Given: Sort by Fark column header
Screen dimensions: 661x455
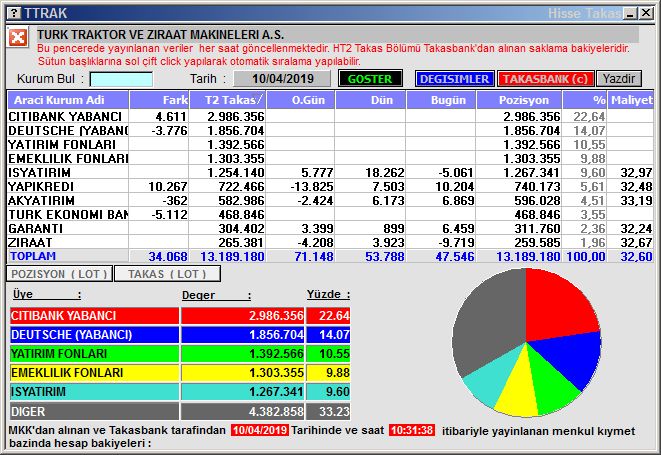Looking at the screenshot, I should (x=159, y=100).
